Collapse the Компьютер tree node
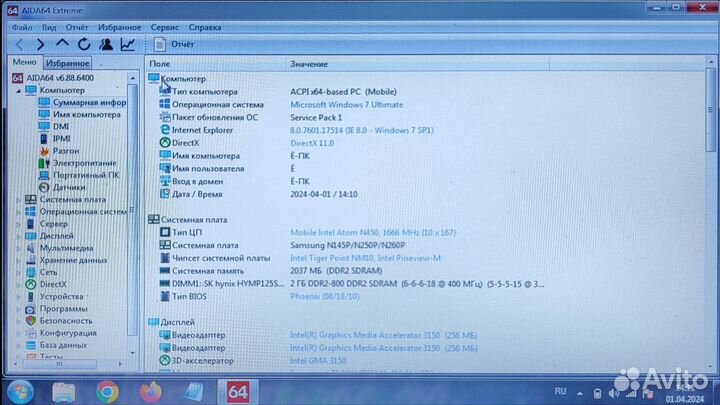 (18, 90)
